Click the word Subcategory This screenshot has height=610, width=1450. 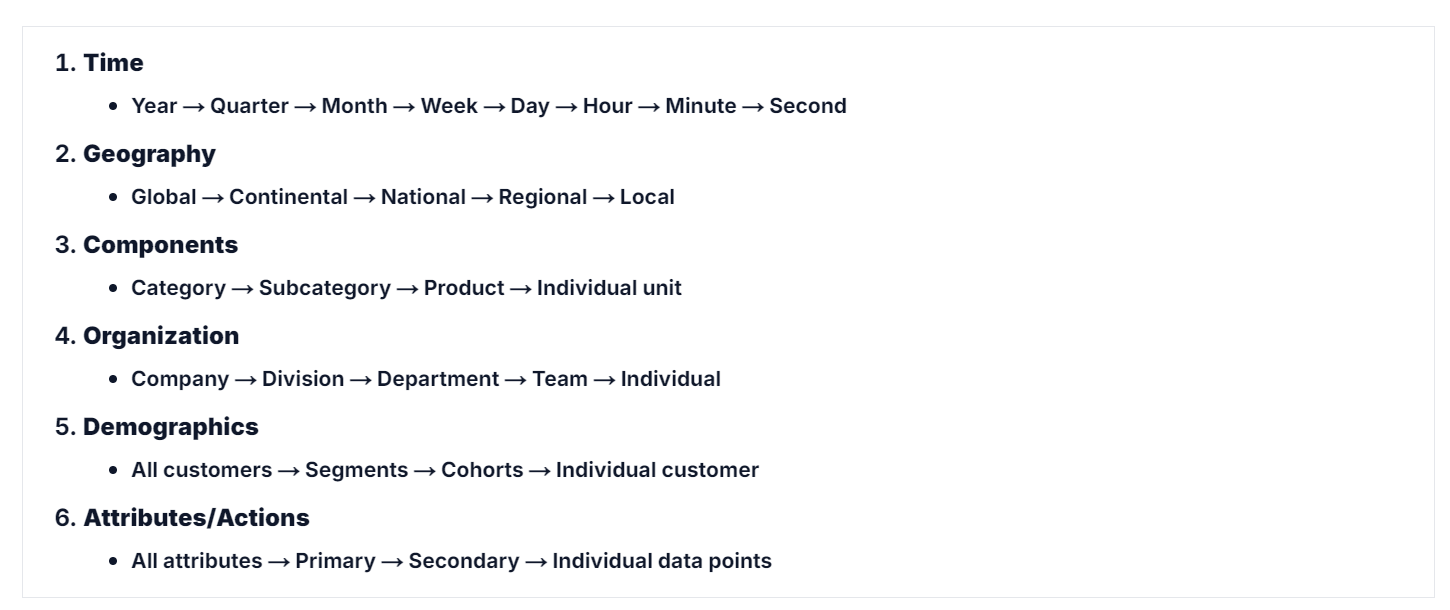(x=325, y=288)
